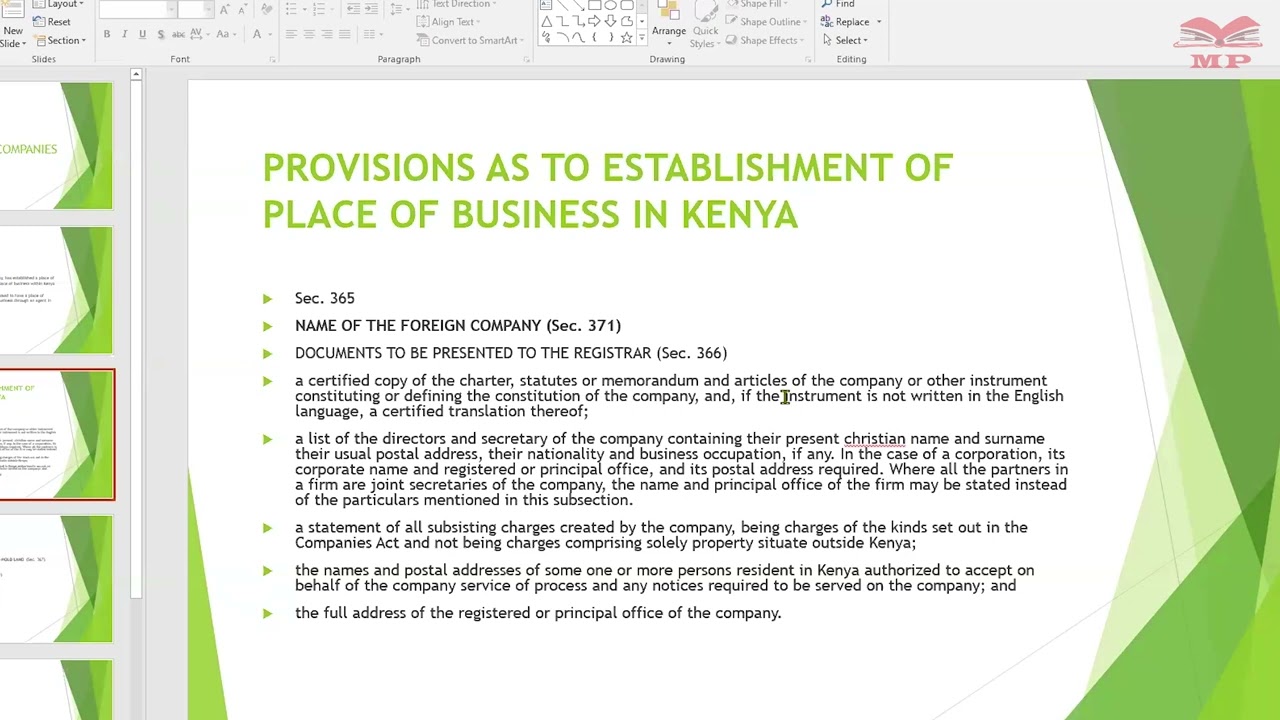Open Arrange options in Drawing group

669,24
